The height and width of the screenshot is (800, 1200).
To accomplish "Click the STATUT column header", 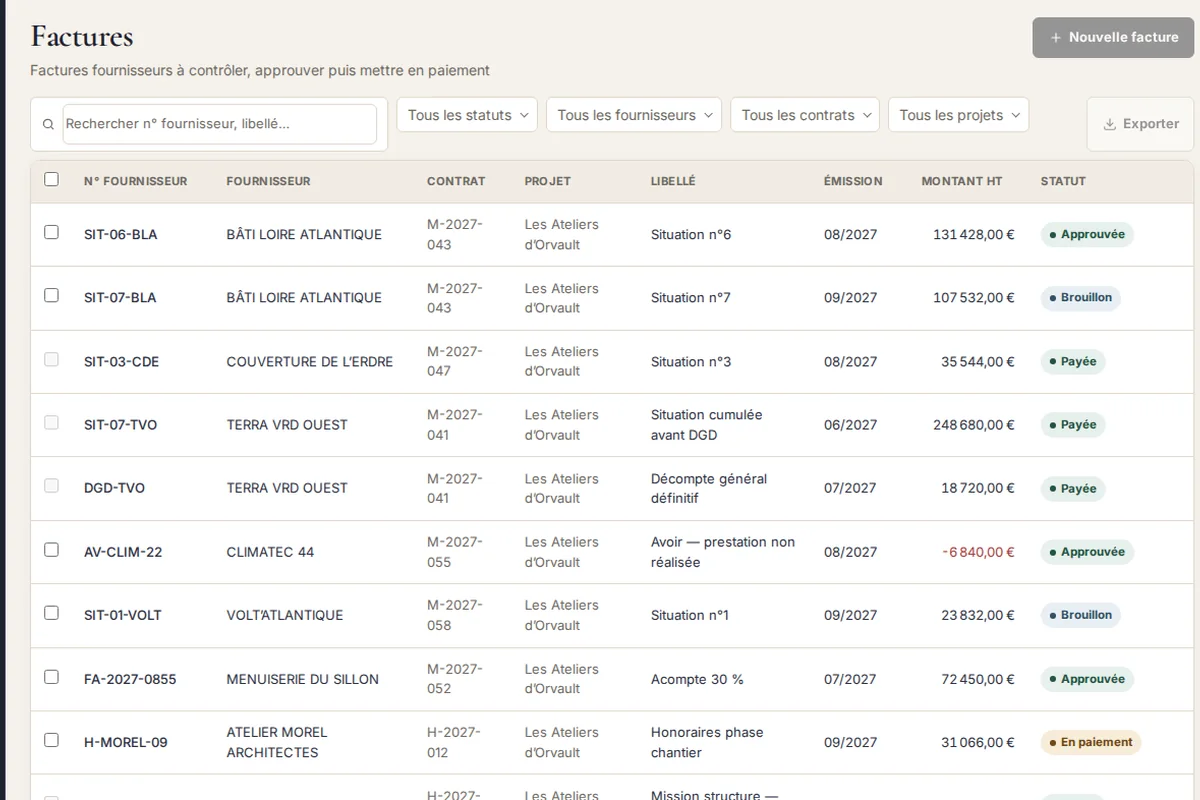I will pos(1063,181).
